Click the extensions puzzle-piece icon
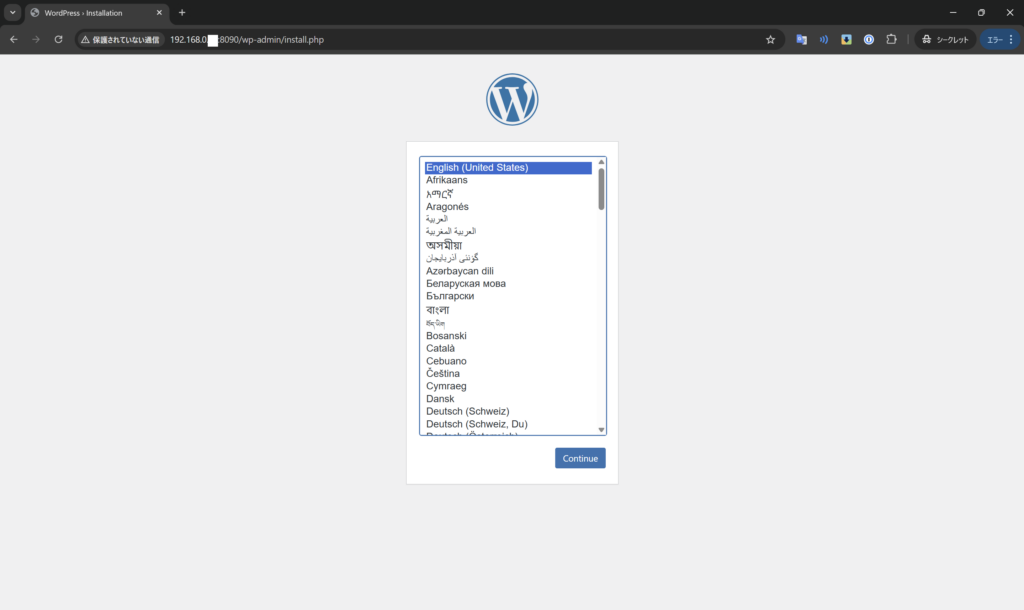The image size is (1024, 610). click(891, 39)
